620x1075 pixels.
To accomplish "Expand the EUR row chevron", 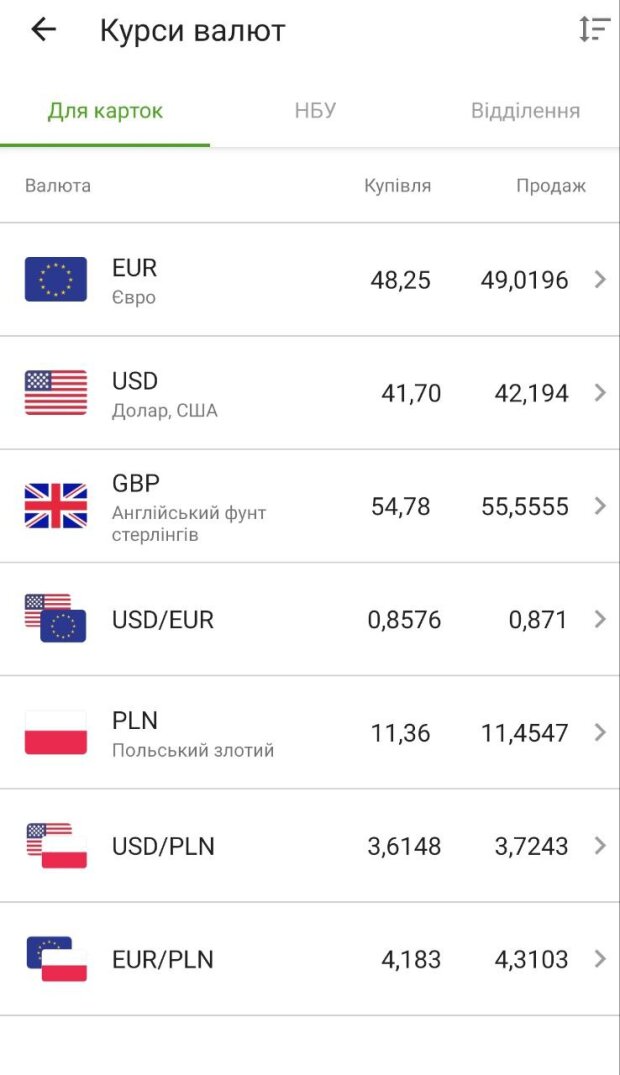I will pos(600,280).
